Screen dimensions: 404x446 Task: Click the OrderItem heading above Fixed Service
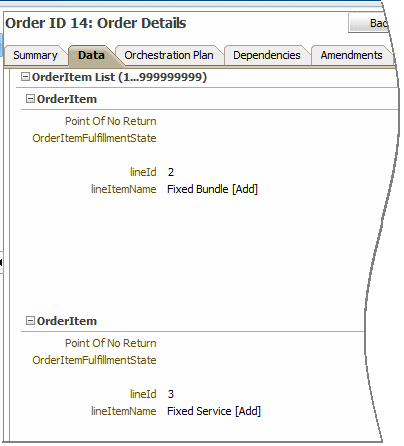pyautogui.click(x=67, y=321)
